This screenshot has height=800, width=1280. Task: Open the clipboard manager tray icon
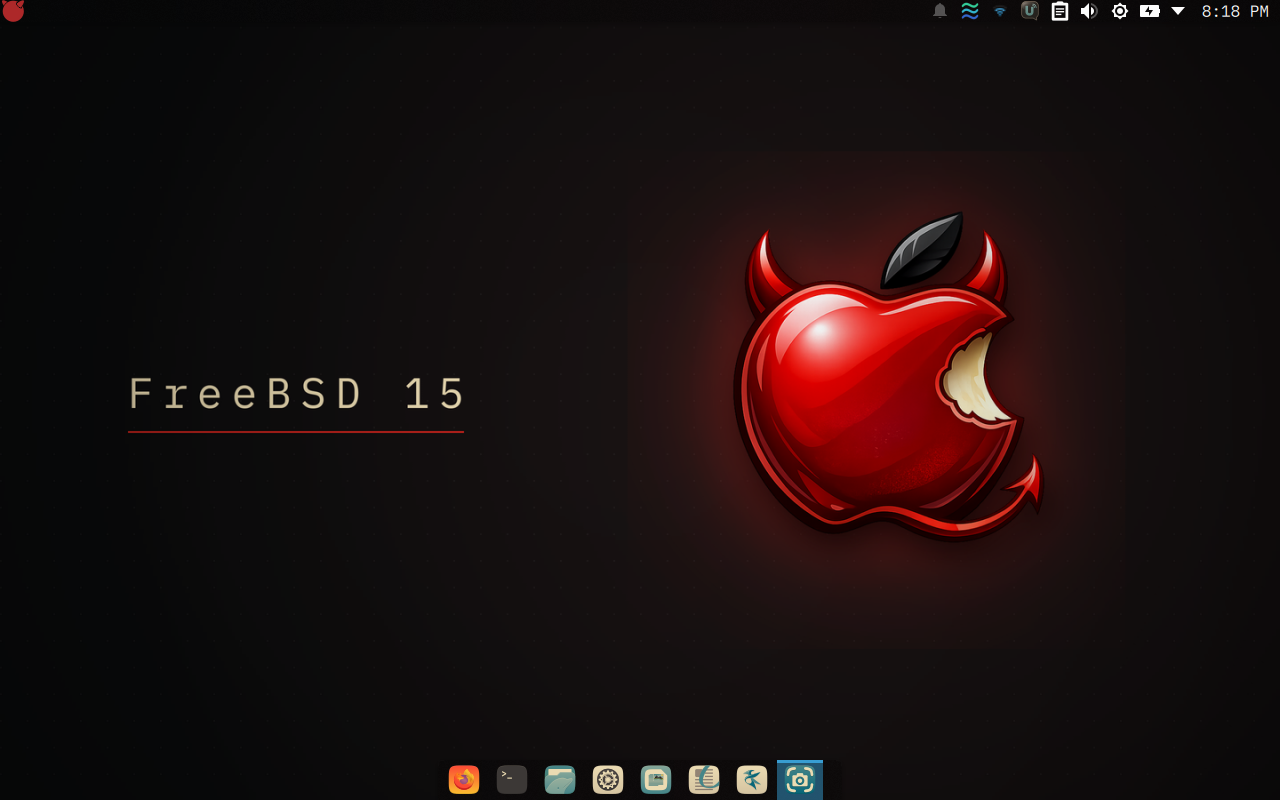[x=1059, y=11]
